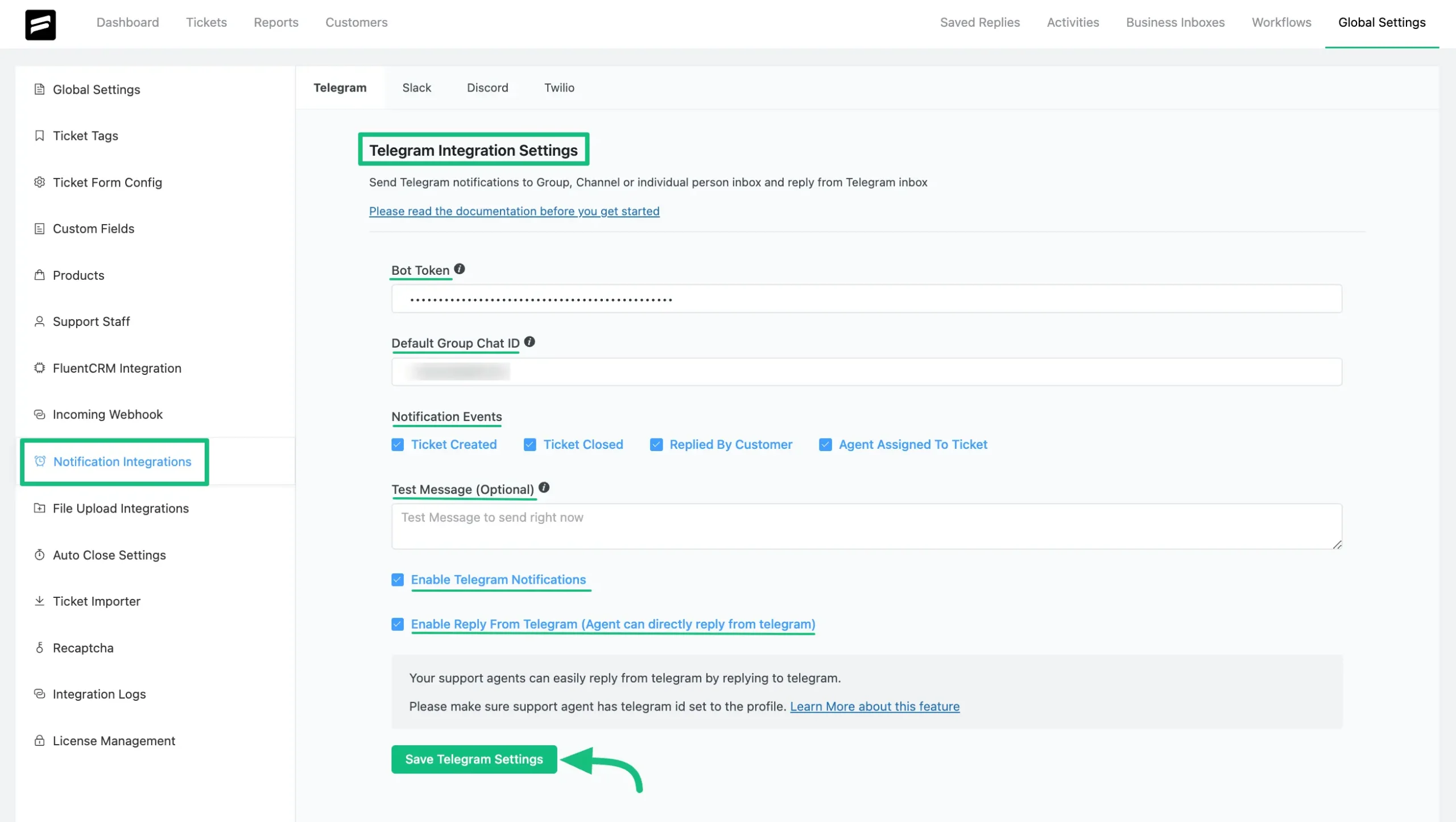Click the Test Message info icon

(x=544, y=488)
